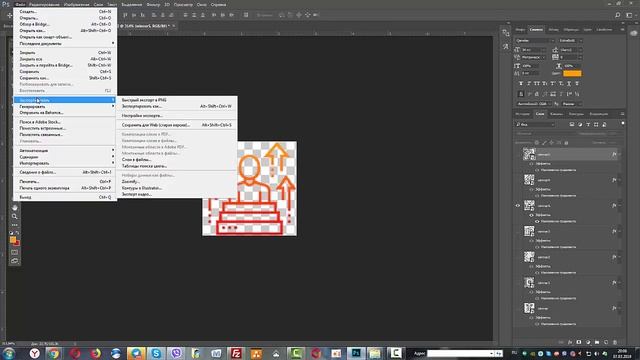Open FileZilla from the taskbar
This screenshot has width=640, height=360.
coord(236,353)
